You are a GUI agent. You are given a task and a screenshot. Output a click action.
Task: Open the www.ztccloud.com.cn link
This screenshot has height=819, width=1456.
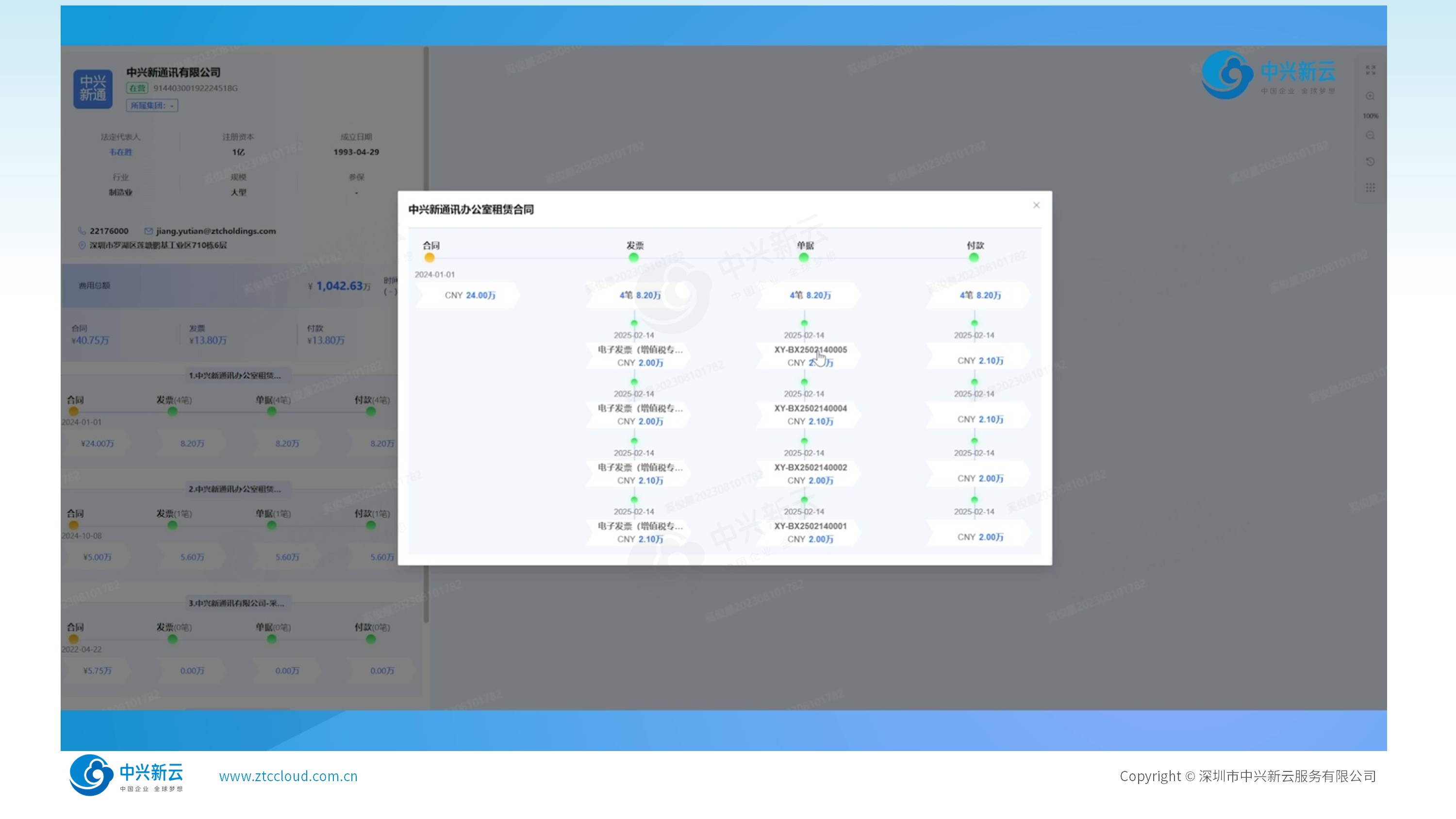click(288, 776)
